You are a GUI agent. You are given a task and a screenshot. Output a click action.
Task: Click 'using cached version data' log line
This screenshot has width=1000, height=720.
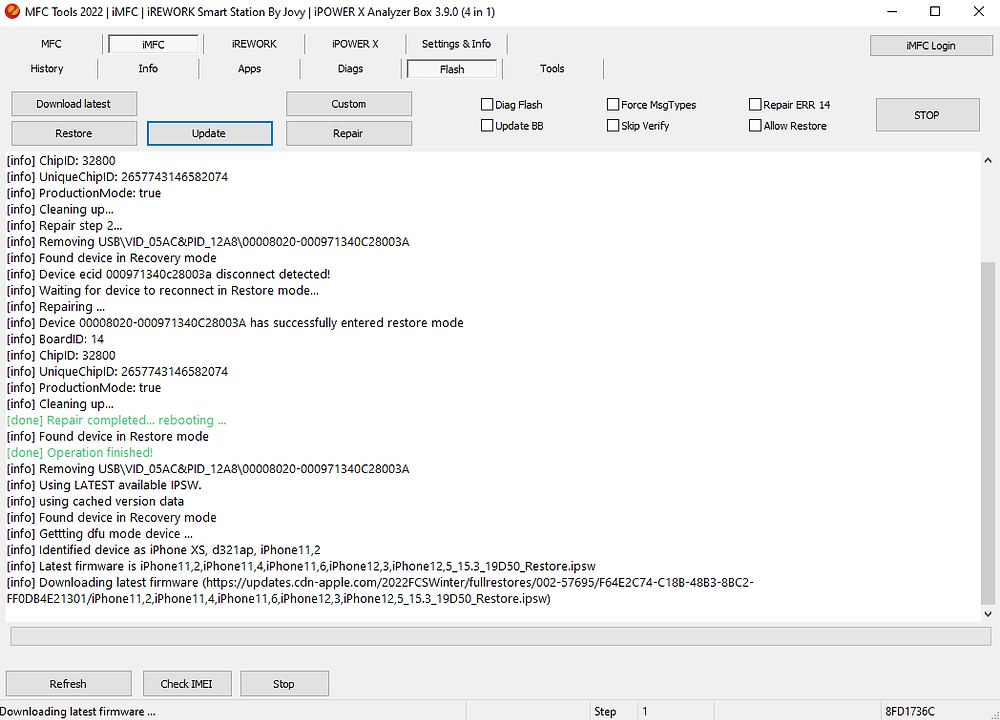coord(95,501)
